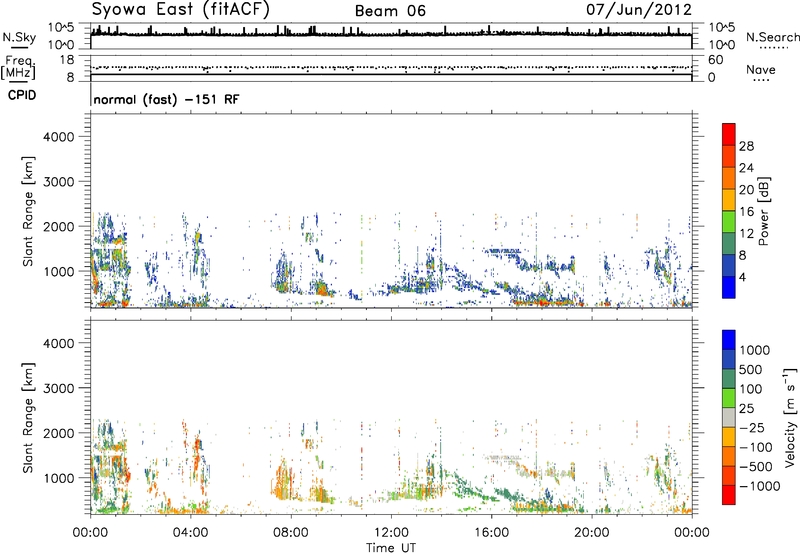Image resolution: width=800 pixels, height=554 pixels.
Task: Click the '18' frequency axis tick
Action: (66, 60)
